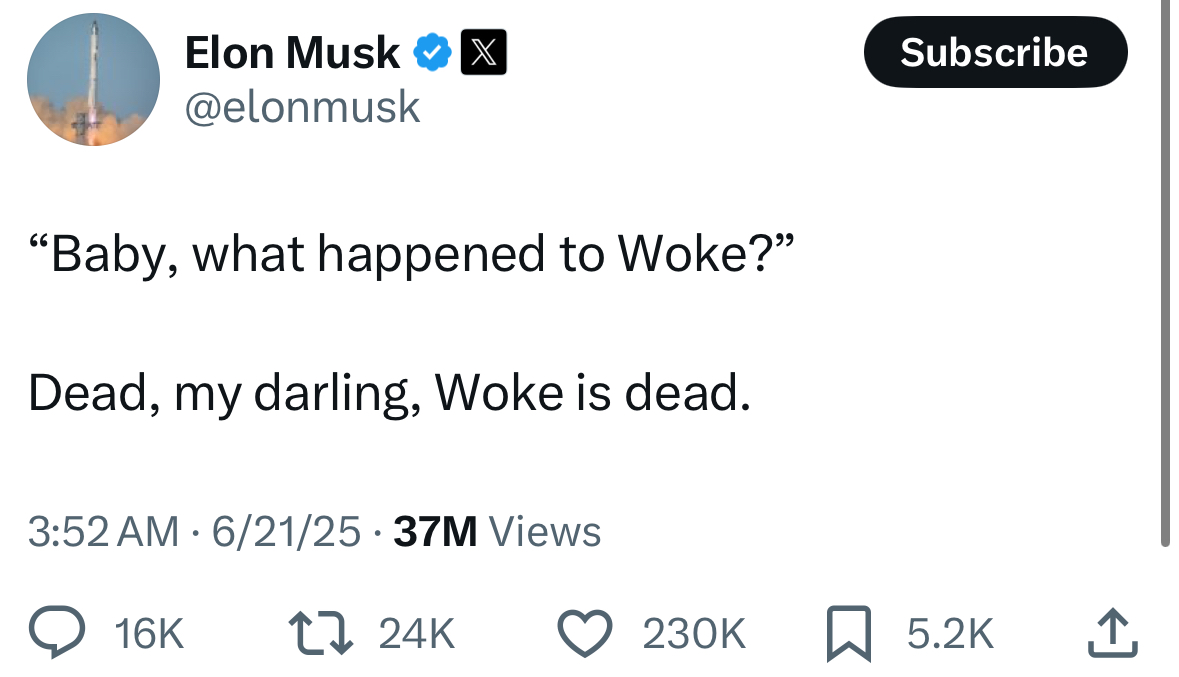This screenshot has width=1179, height=677.
Task: Open the Elon Musk profile name
Action: (x=292, y=53)
